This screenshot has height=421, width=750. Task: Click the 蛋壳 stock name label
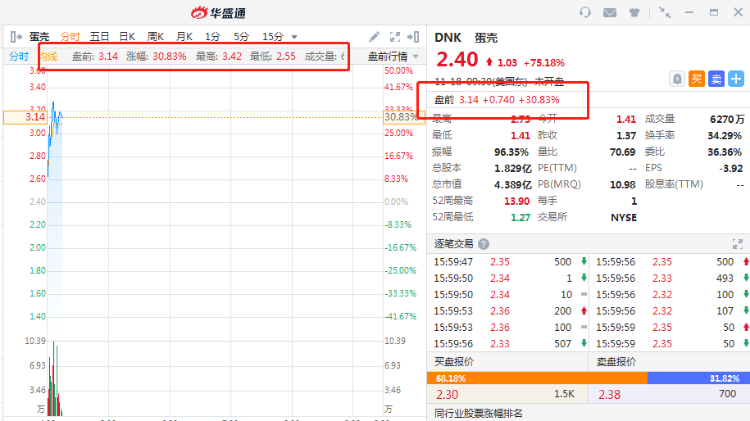(39, 37)
